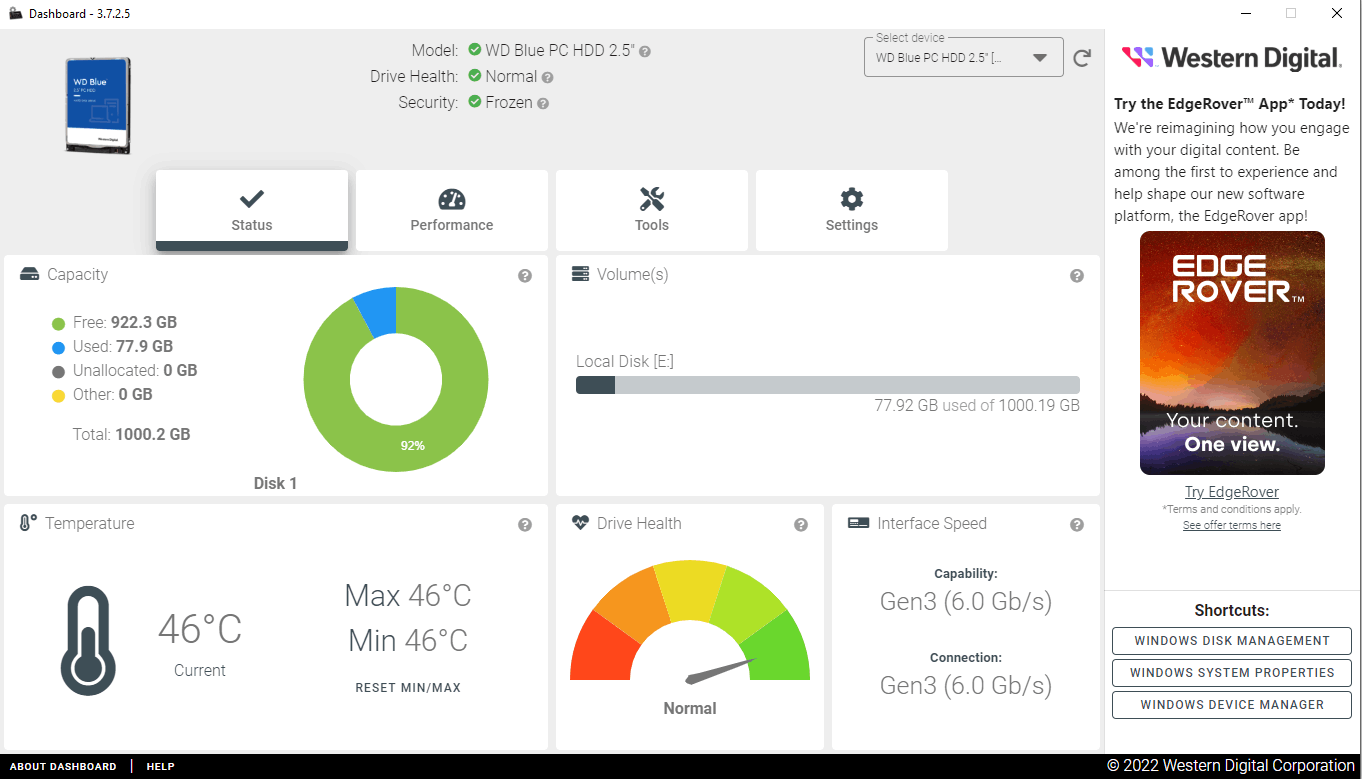Open Windows Disk Management shortcut
This screenshot has width=1362, height=779.
coord(1232,641)
